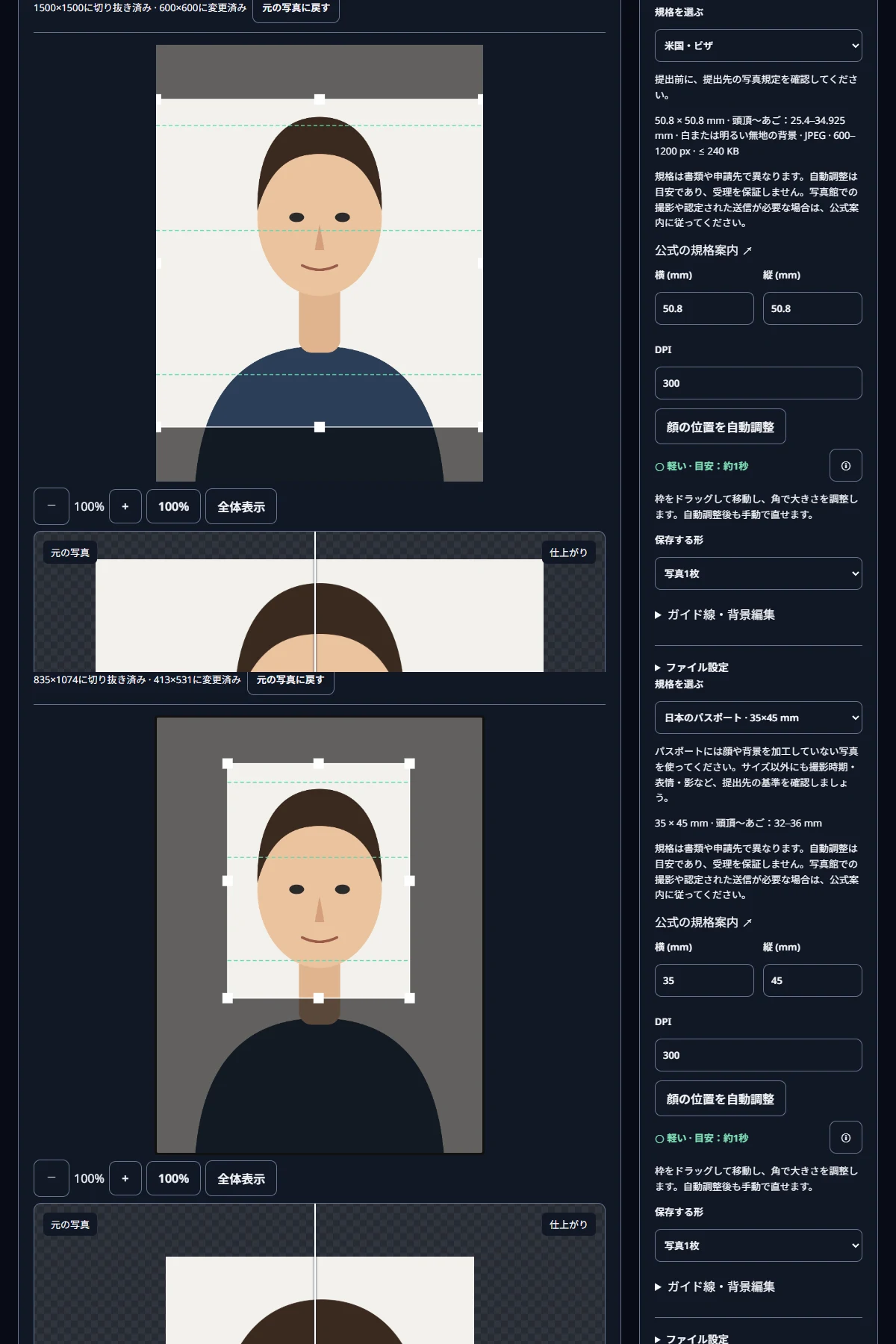Expand ガイド線・背景編集 in US visa panel

(x=715, y=615)
